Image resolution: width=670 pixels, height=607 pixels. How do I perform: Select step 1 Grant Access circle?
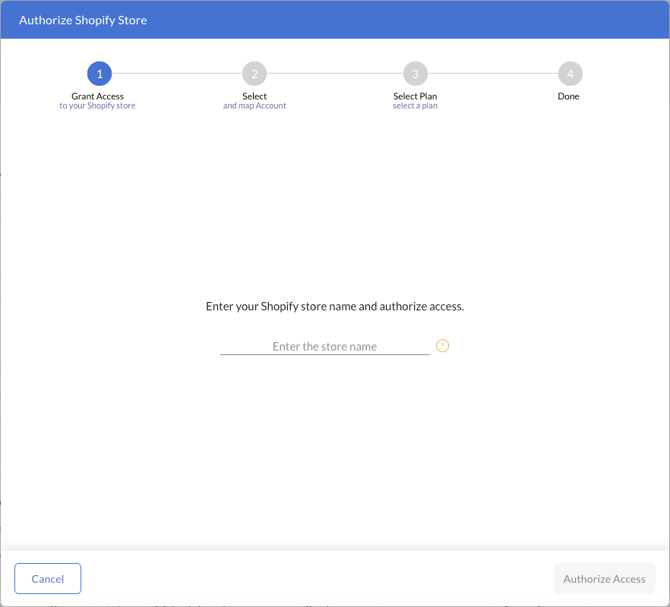(100, 74)
